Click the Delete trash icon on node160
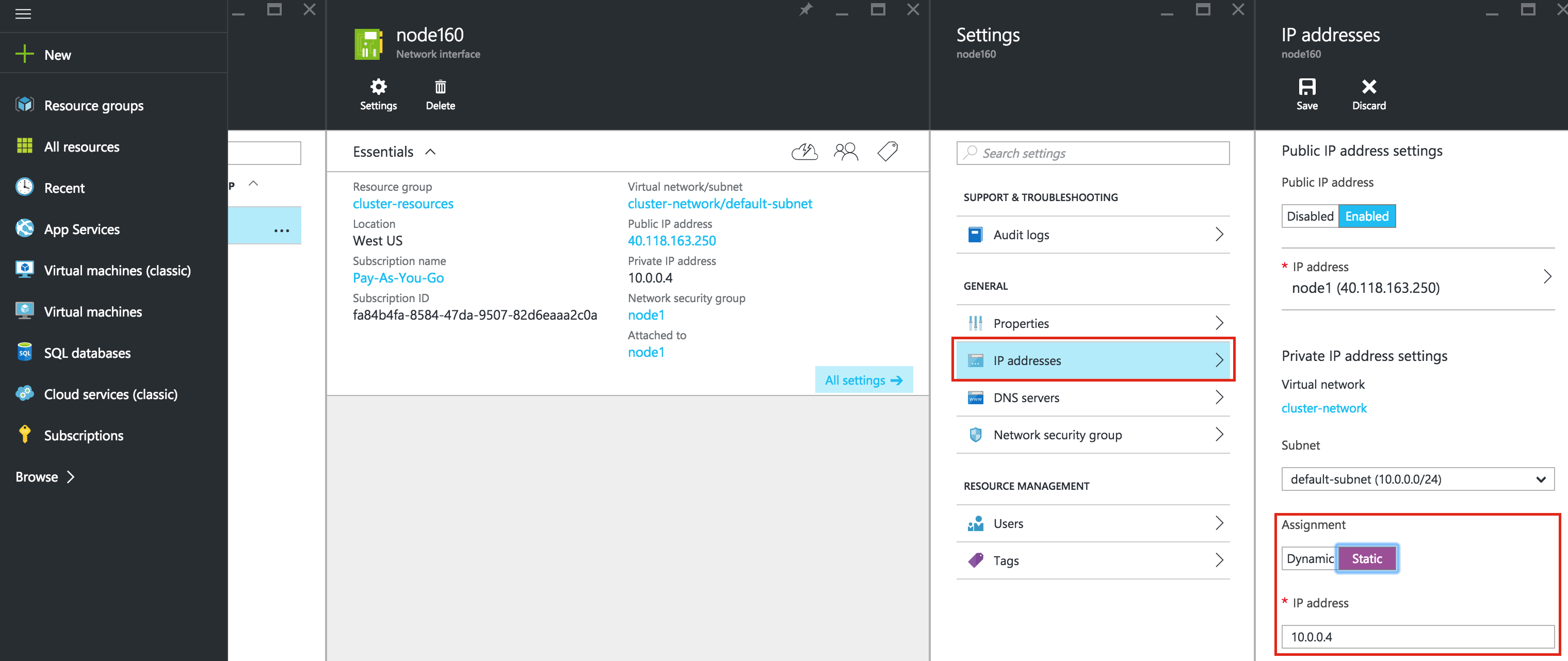Viewport: 1568px width, 661px height. 440,87
